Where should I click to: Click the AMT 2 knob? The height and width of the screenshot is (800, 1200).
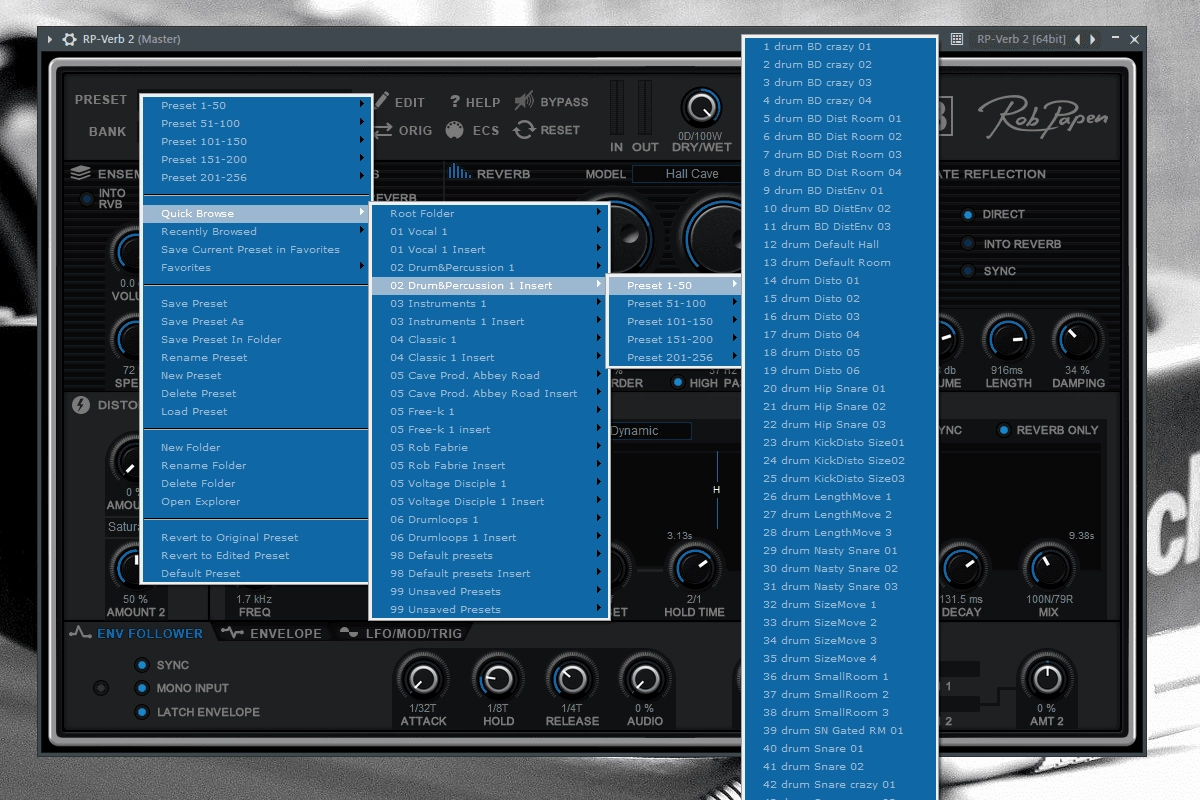[x=1047, y=679]
